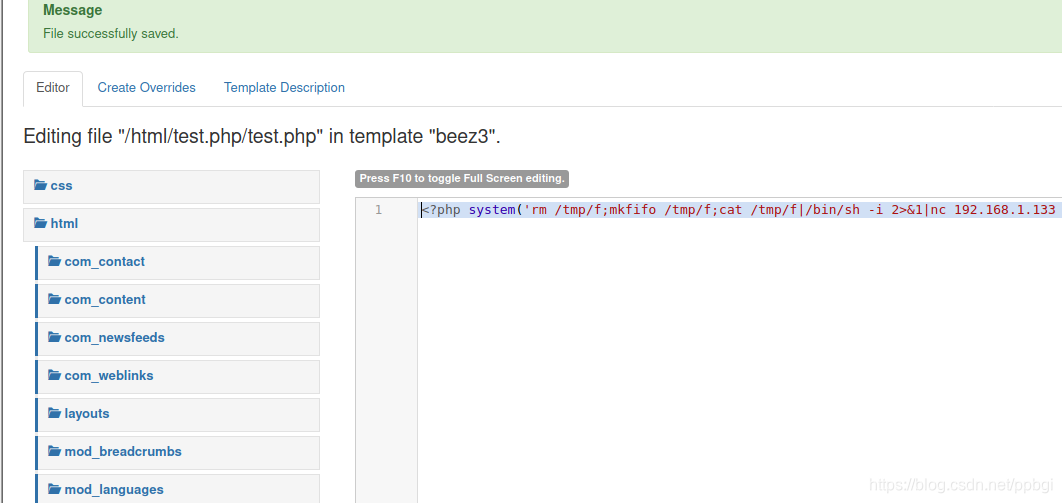
Task: Open the com_contact folder label
Action: (105, 261)
